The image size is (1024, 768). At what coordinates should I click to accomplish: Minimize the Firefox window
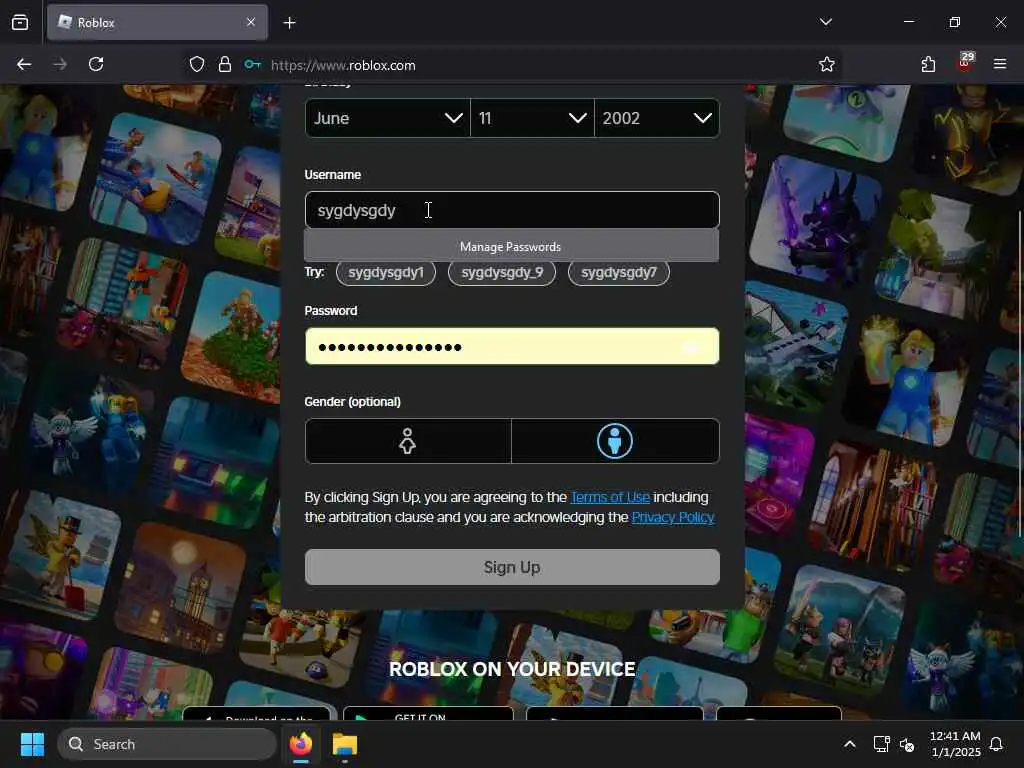(x=908, y=22)
